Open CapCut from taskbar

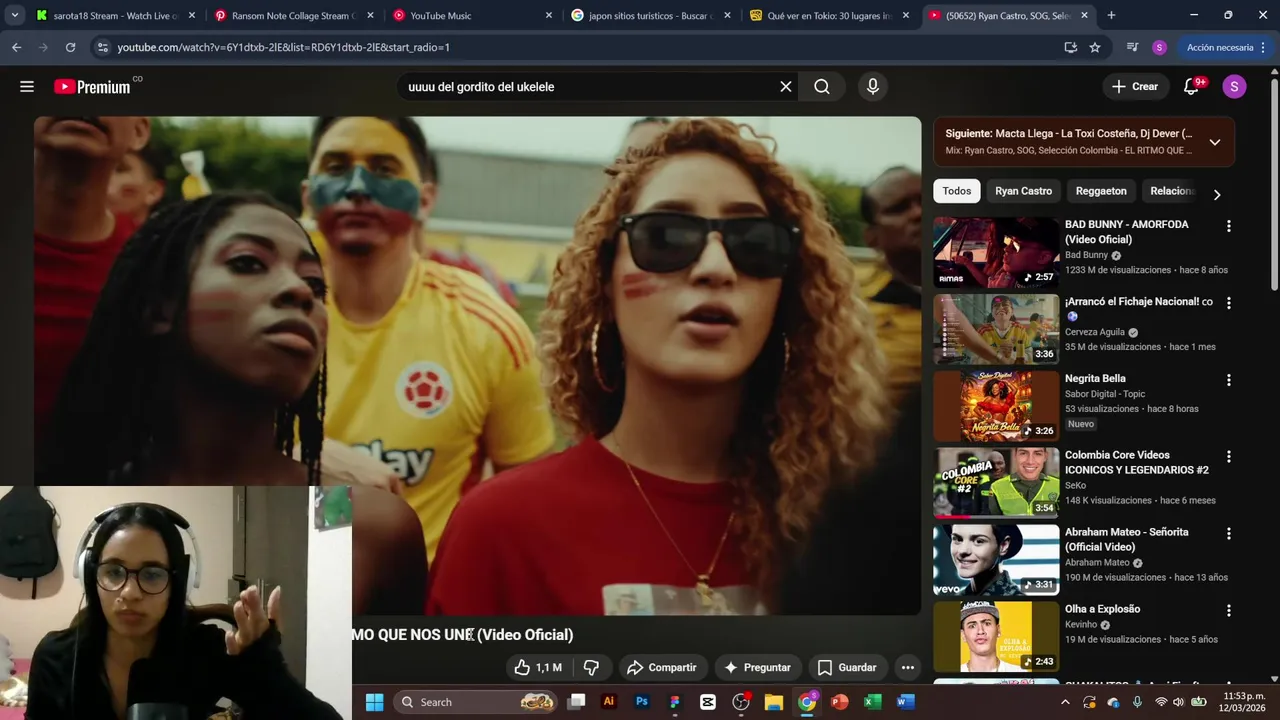[x=708, y=702]
